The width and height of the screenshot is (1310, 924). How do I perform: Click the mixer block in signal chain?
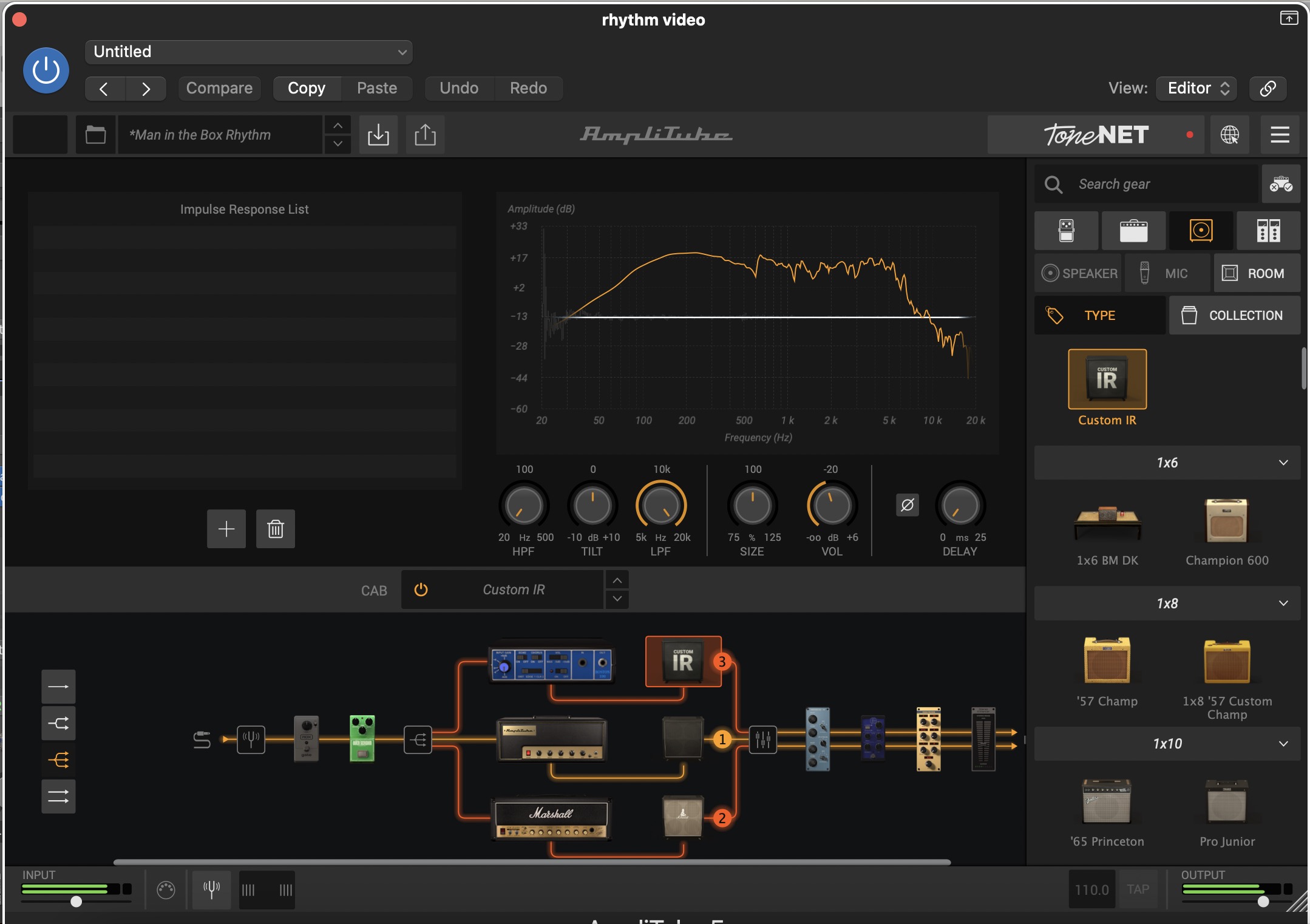click(762, 739)
